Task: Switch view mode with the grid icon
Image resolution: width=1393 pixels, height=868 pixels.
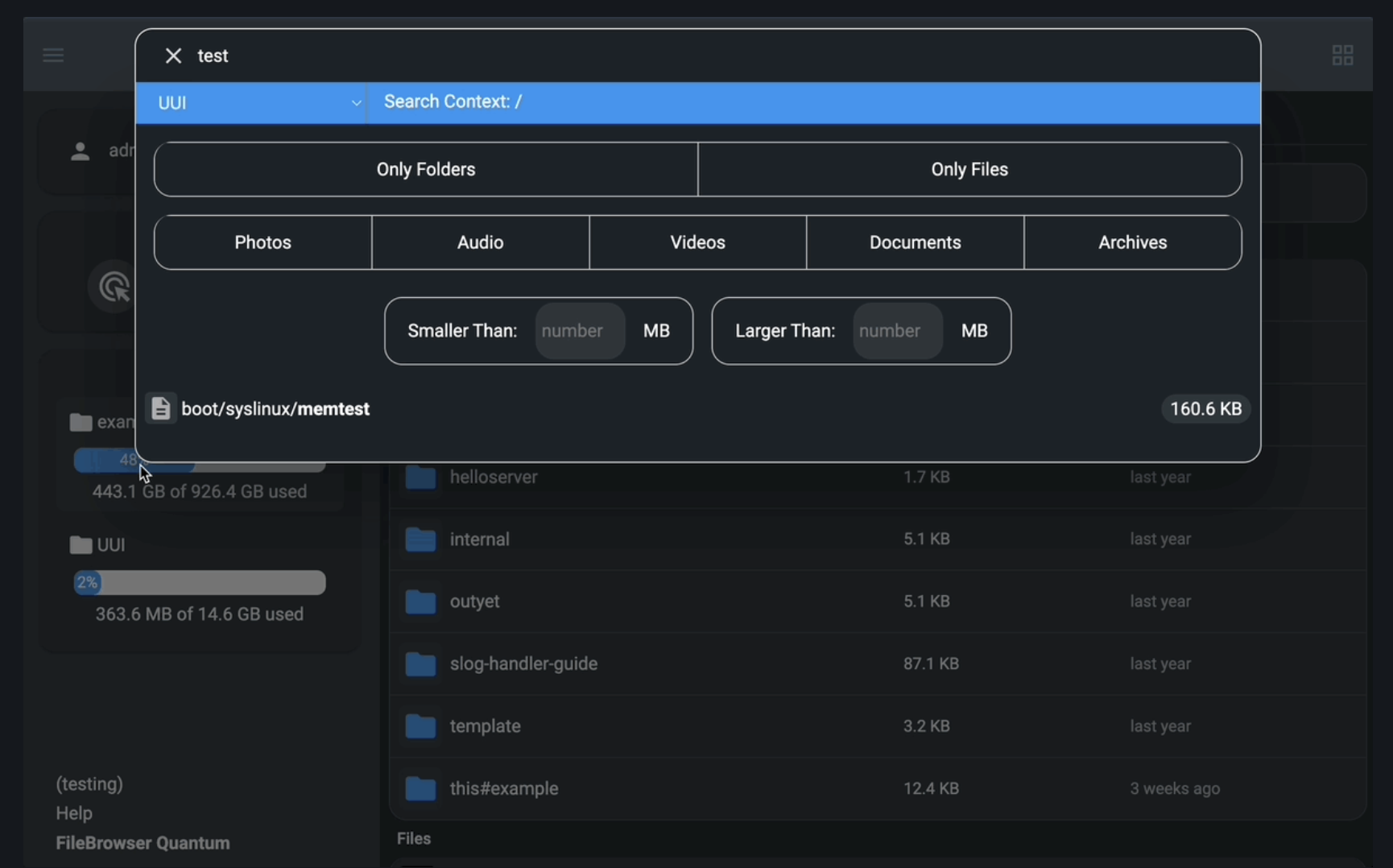Action: pos(1342,55)
